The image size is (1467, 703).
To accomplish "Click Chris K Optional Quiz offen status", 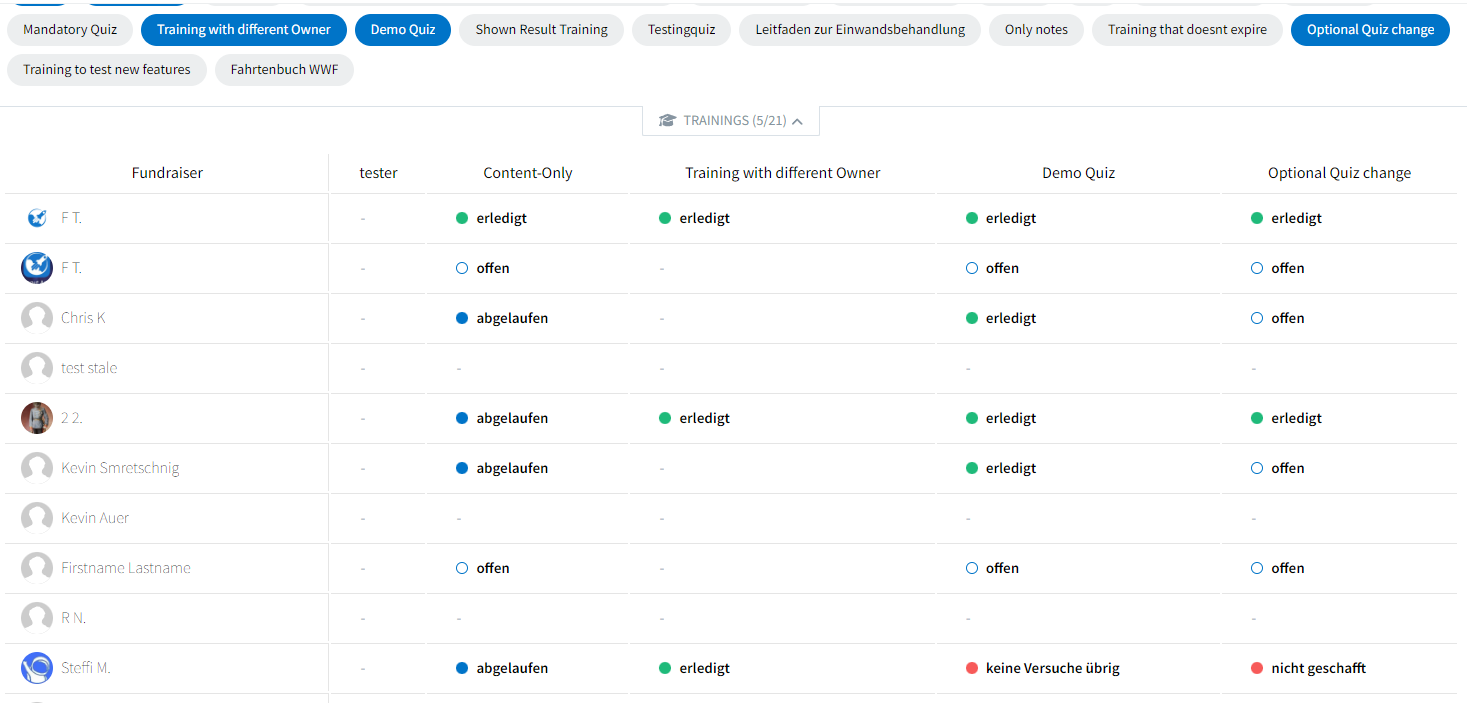I will pos(1278,318).
